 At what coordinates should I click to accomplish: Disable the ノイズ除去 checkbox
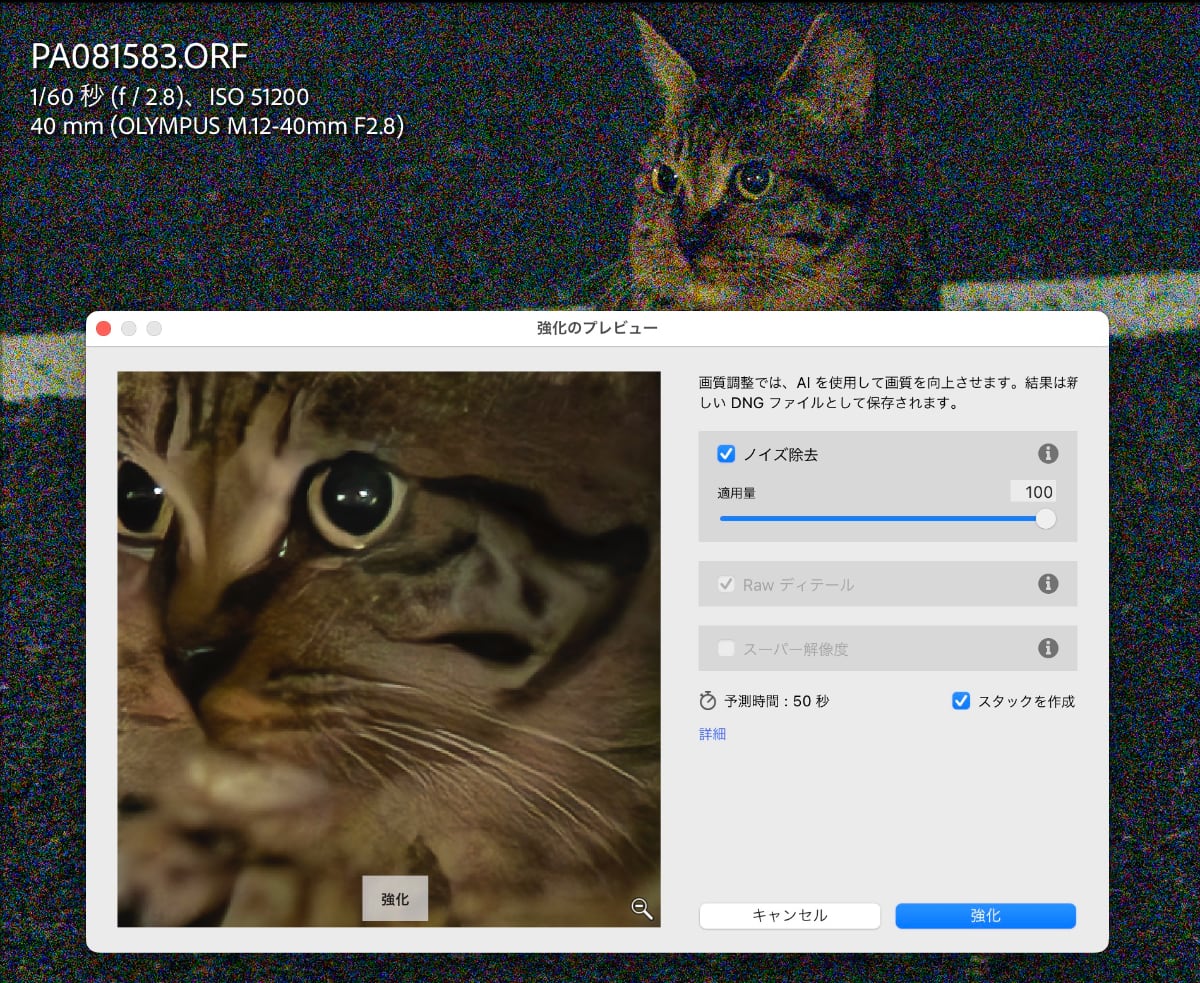click(727, 454)
